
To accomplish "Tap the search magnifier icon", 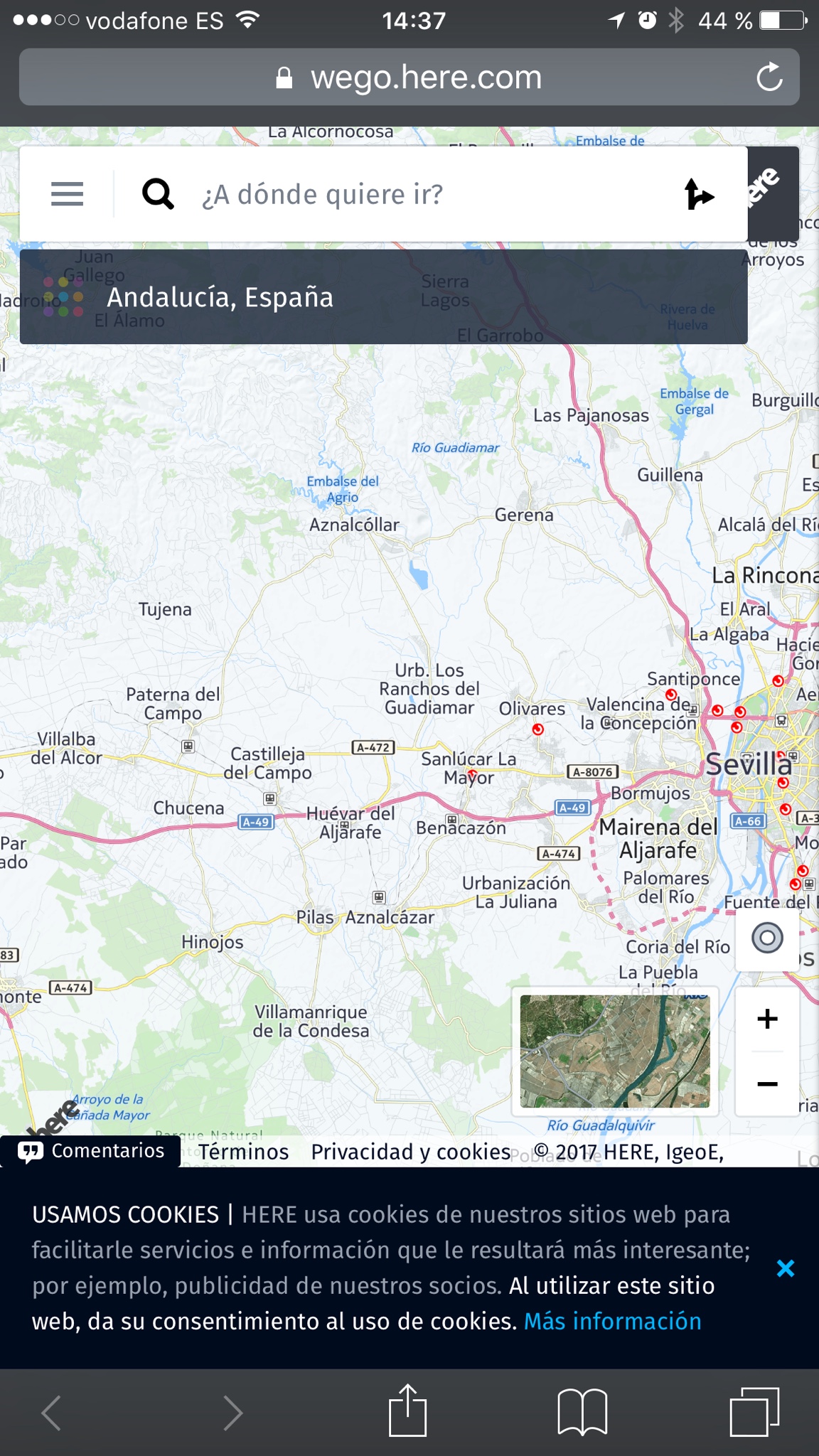I will 158,193.
